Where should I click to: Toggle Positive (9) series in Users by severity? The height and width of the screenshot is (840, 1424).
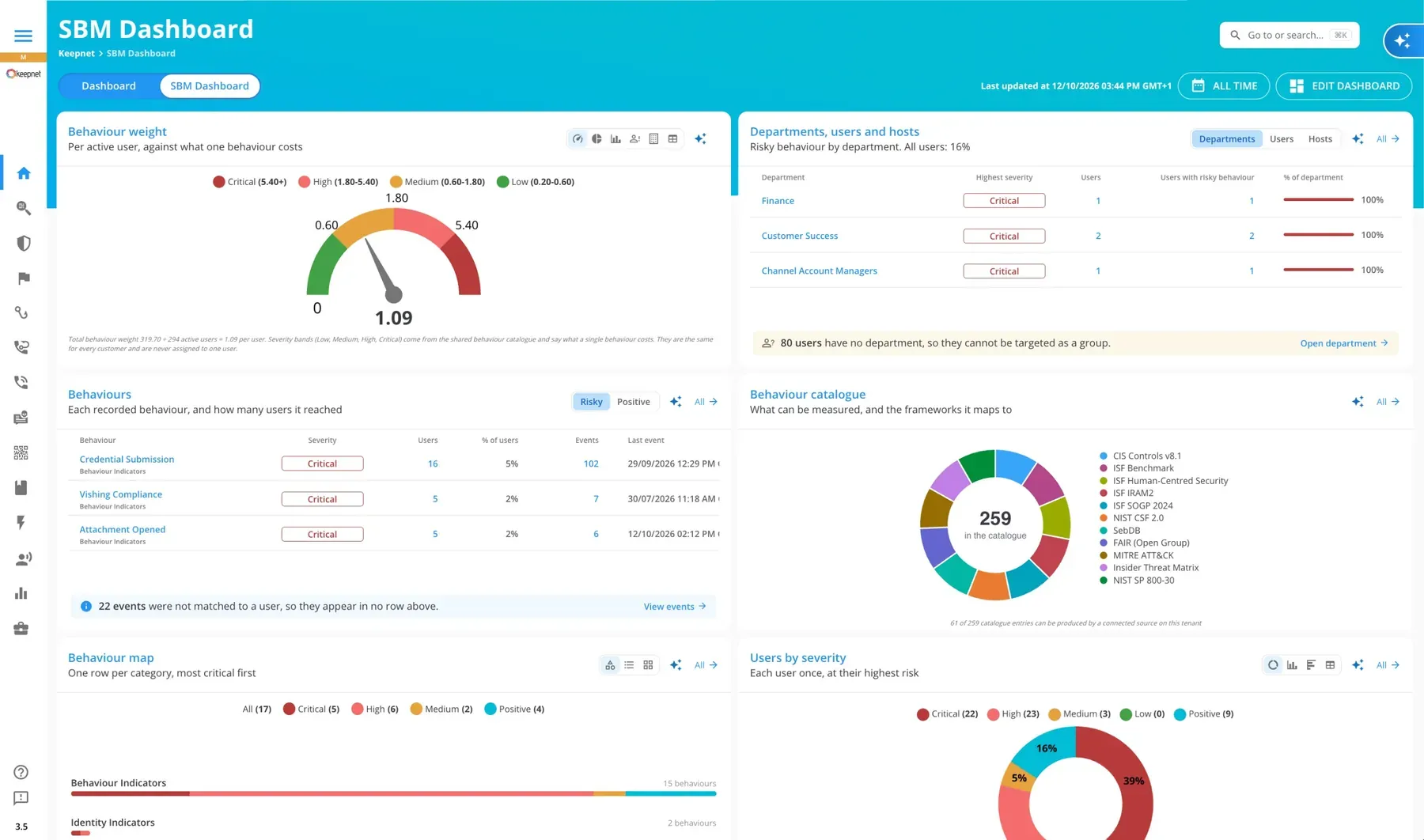coord(1204,713)
